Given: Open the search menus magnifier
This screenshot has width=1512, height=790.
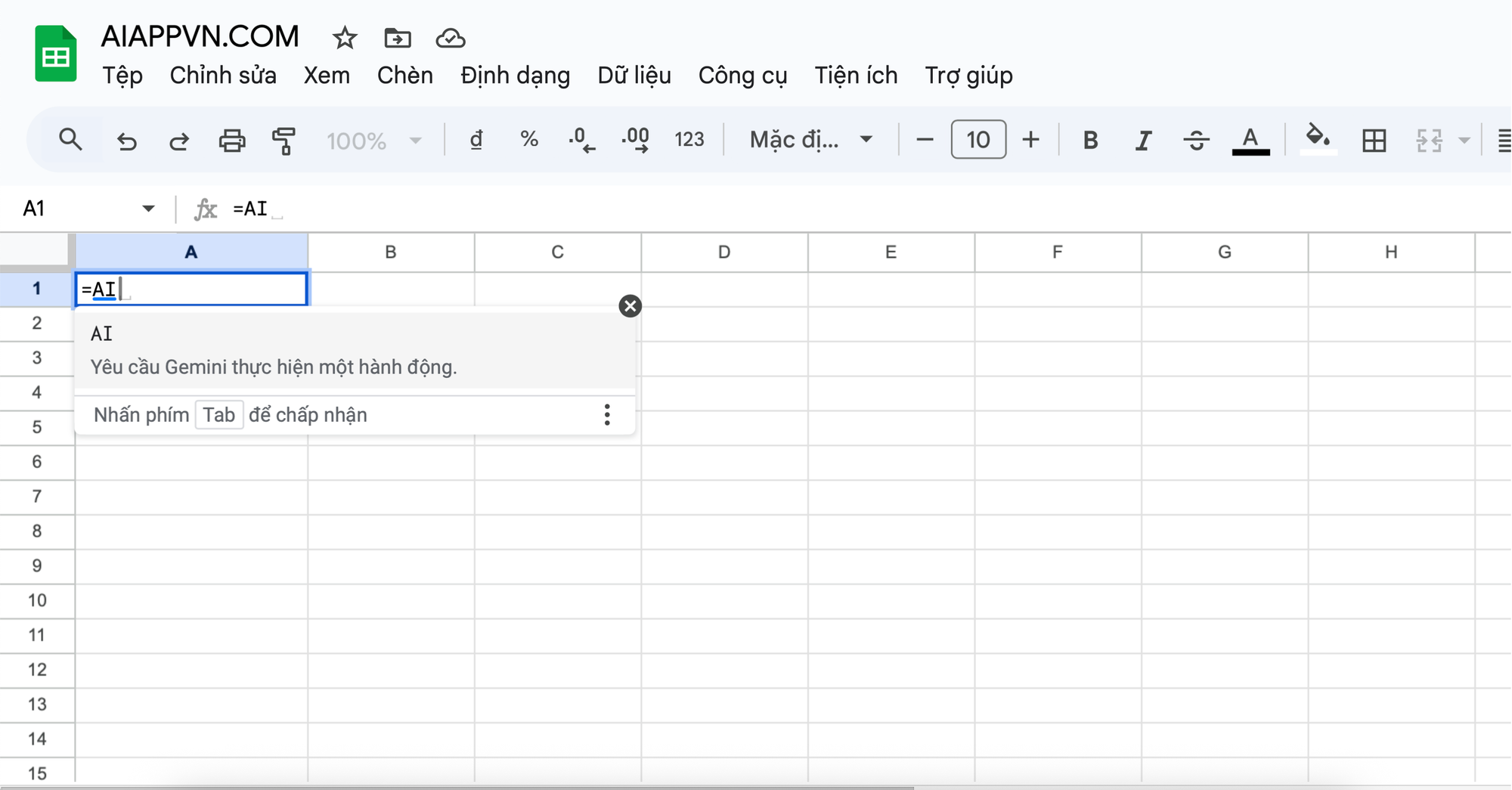Looking at the screenshot, I should click(x=71, y=140).
